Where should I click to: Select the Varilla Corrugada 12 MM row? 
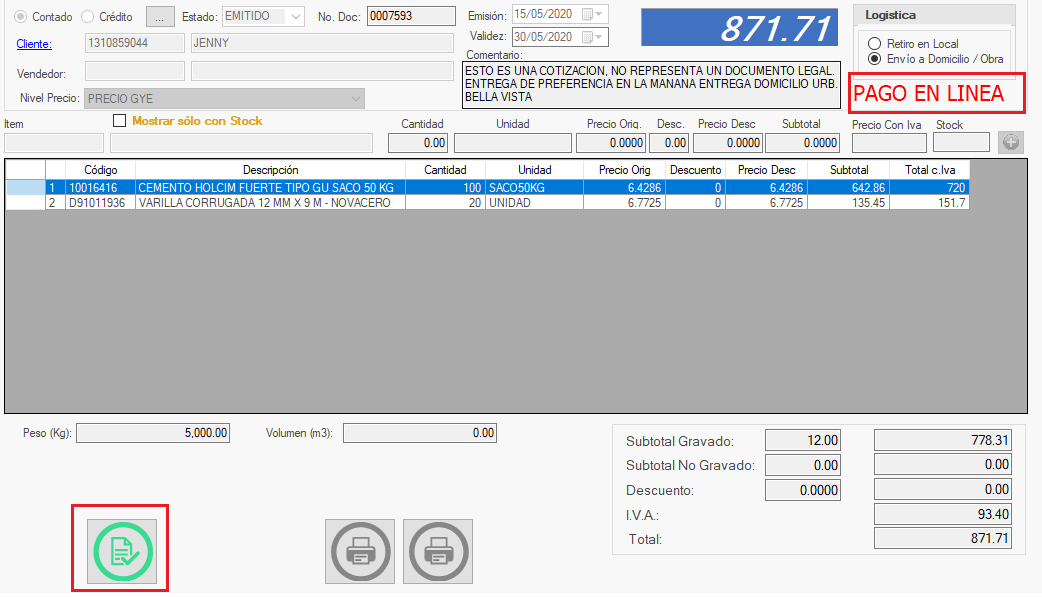click(270, 203)
